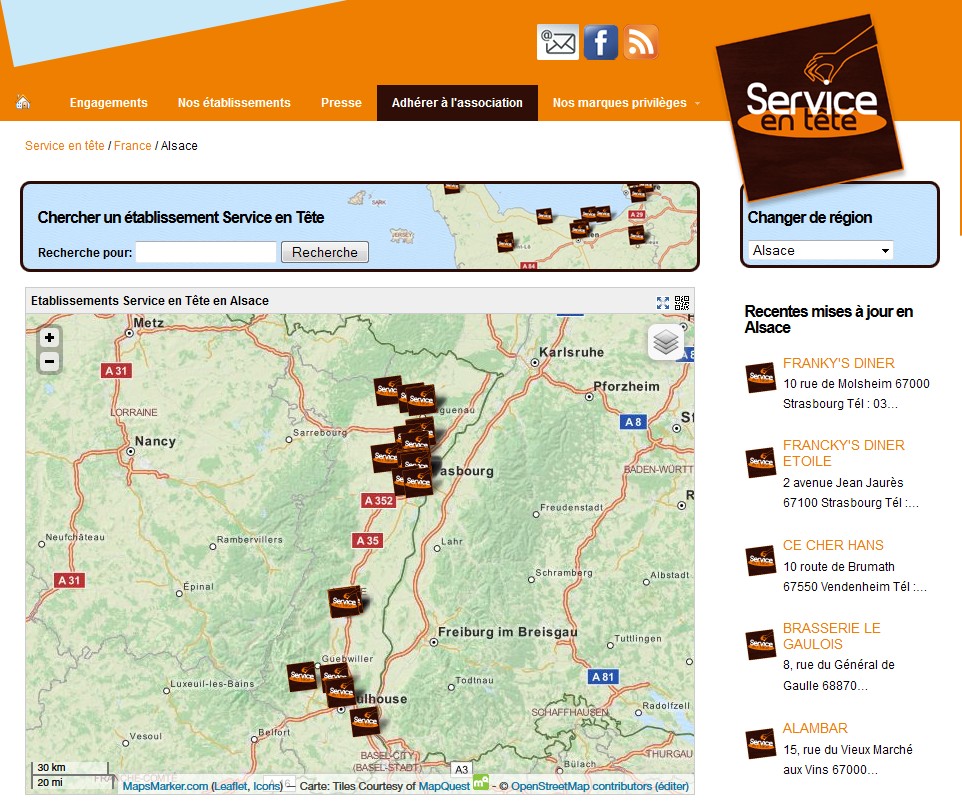This screenshot has height=809, width=962.
Task: Click the éditer map link
Action: tap(671, 786)
